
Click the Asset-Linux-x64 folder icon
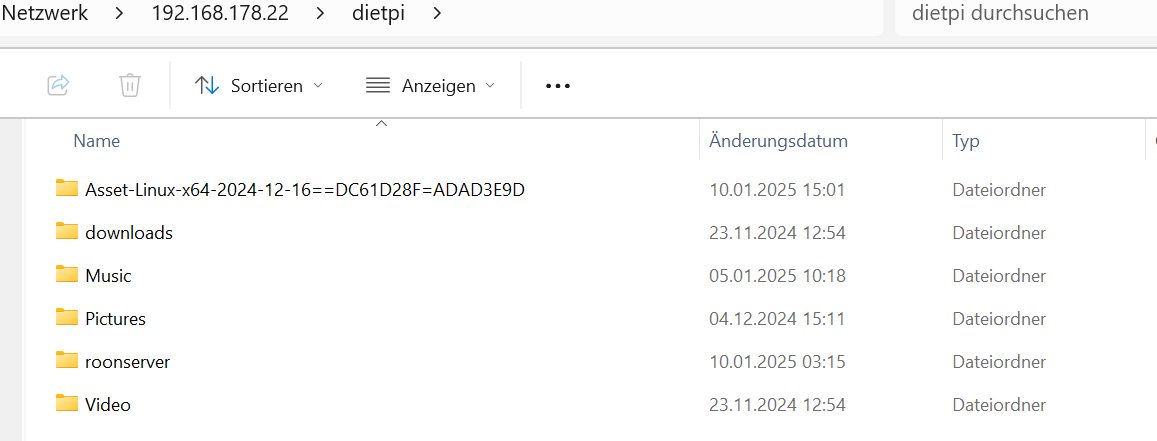tap(67, 189)
